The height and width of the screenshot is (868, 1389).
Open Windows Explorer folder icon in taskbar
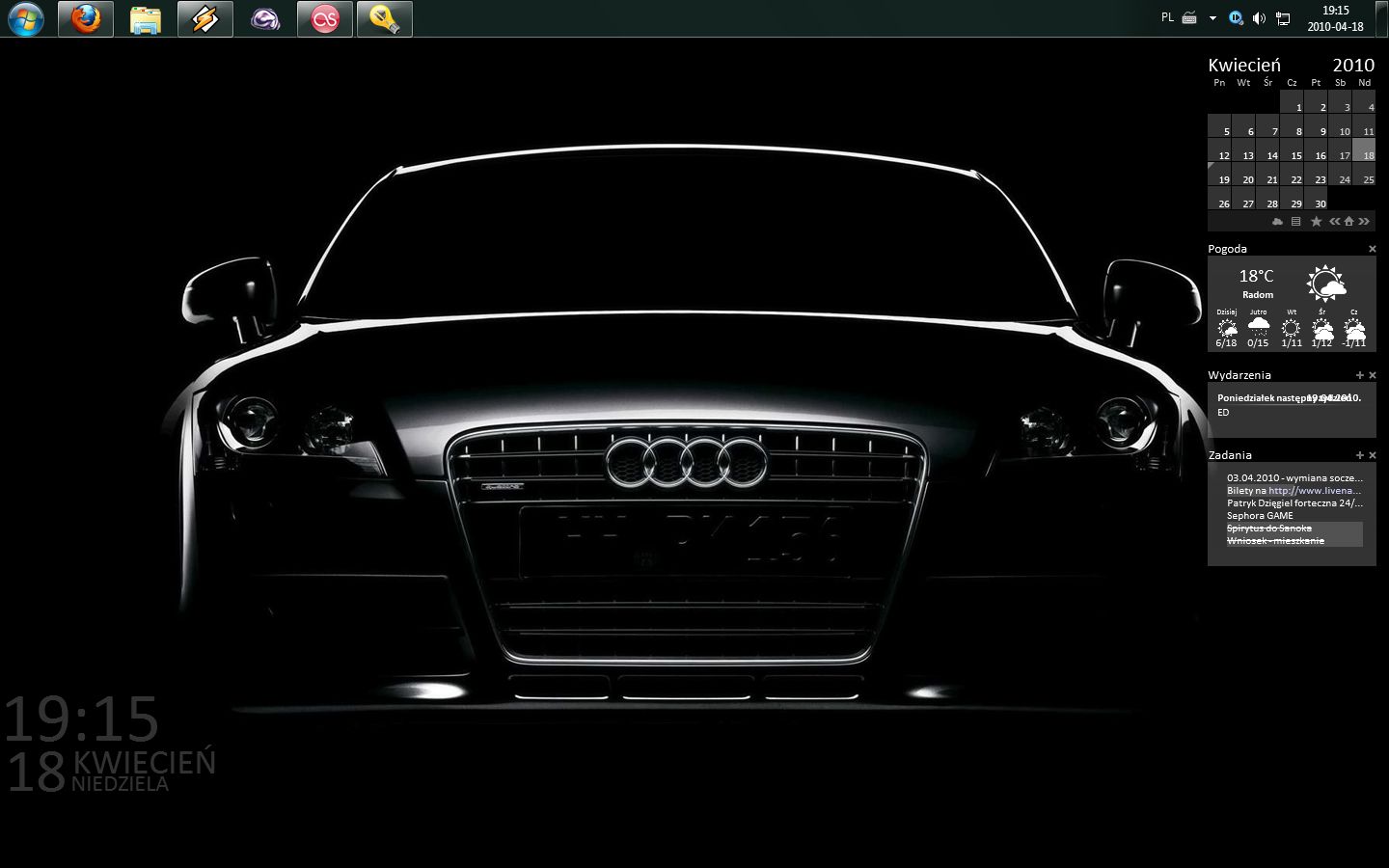tap(146, 18)
